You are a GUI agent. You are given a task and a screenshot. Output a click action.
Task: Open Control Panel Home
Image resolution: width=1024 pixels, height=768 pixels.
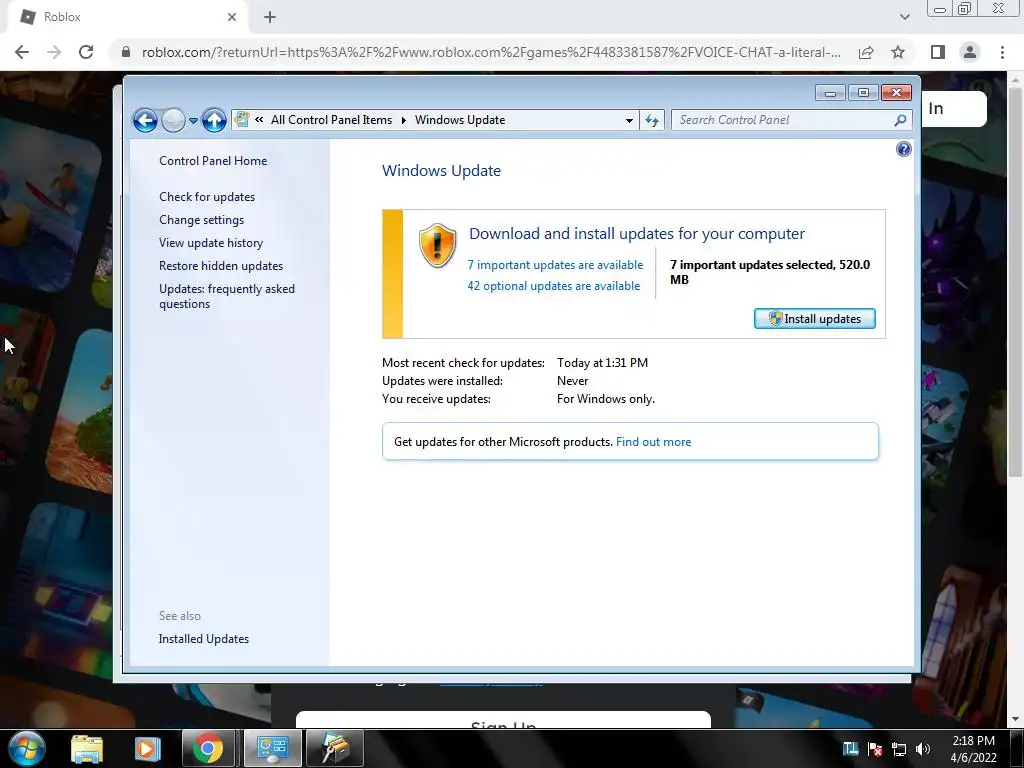(x=213, y=161)
